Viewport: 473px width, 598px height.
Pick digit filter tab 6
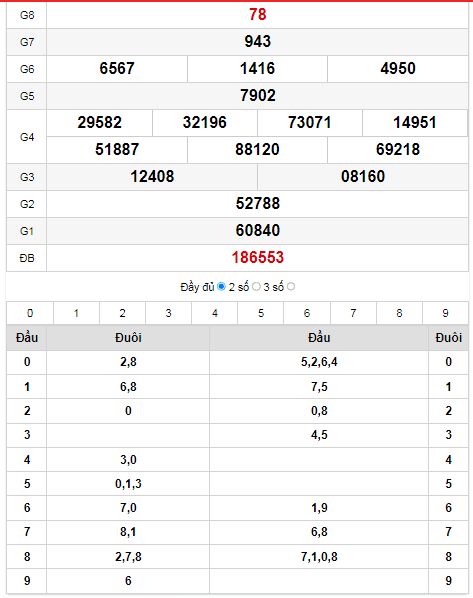307,313
